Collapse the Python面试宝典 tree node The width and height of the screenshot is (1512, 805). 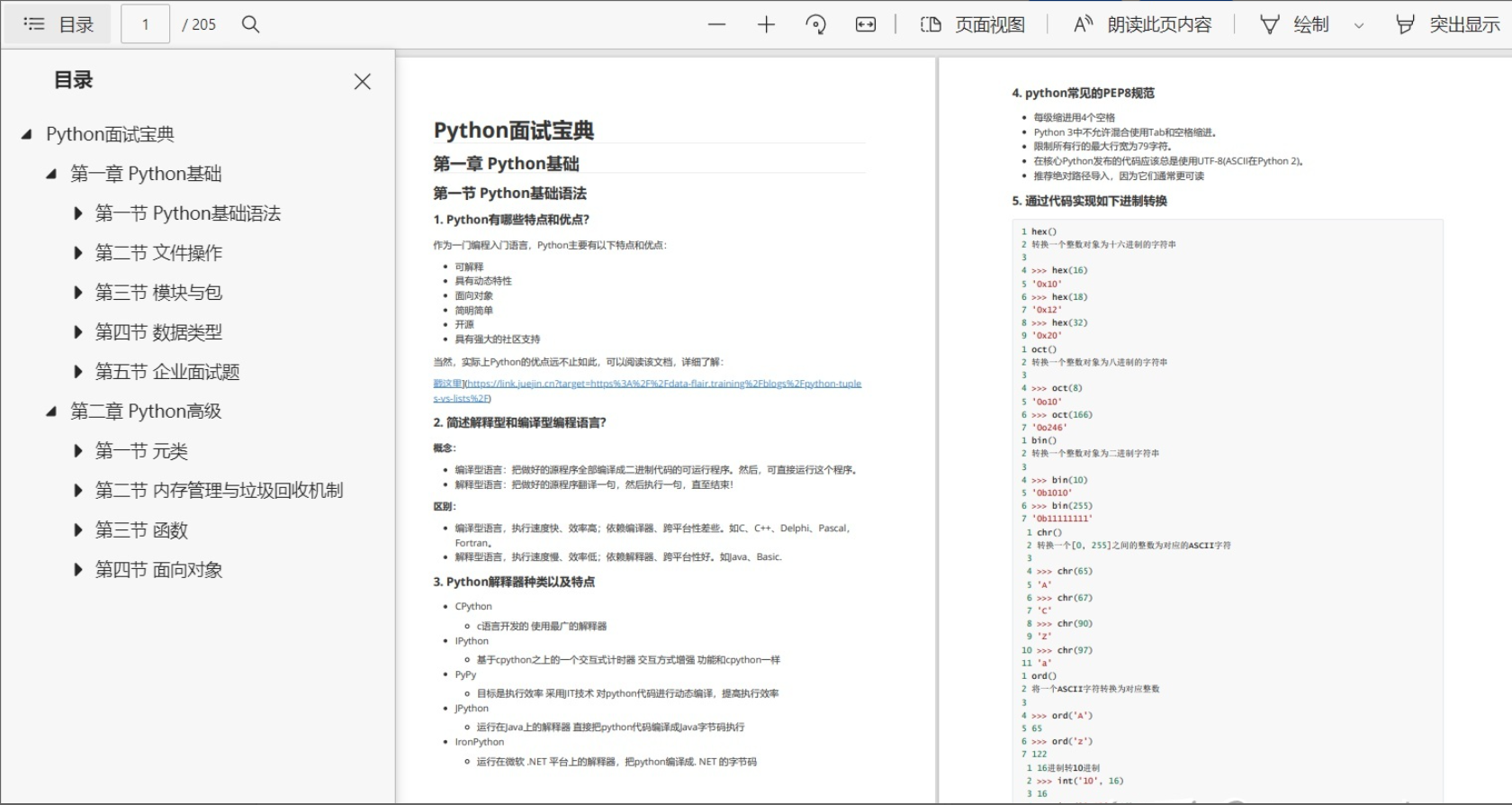[x=27, y=134]
